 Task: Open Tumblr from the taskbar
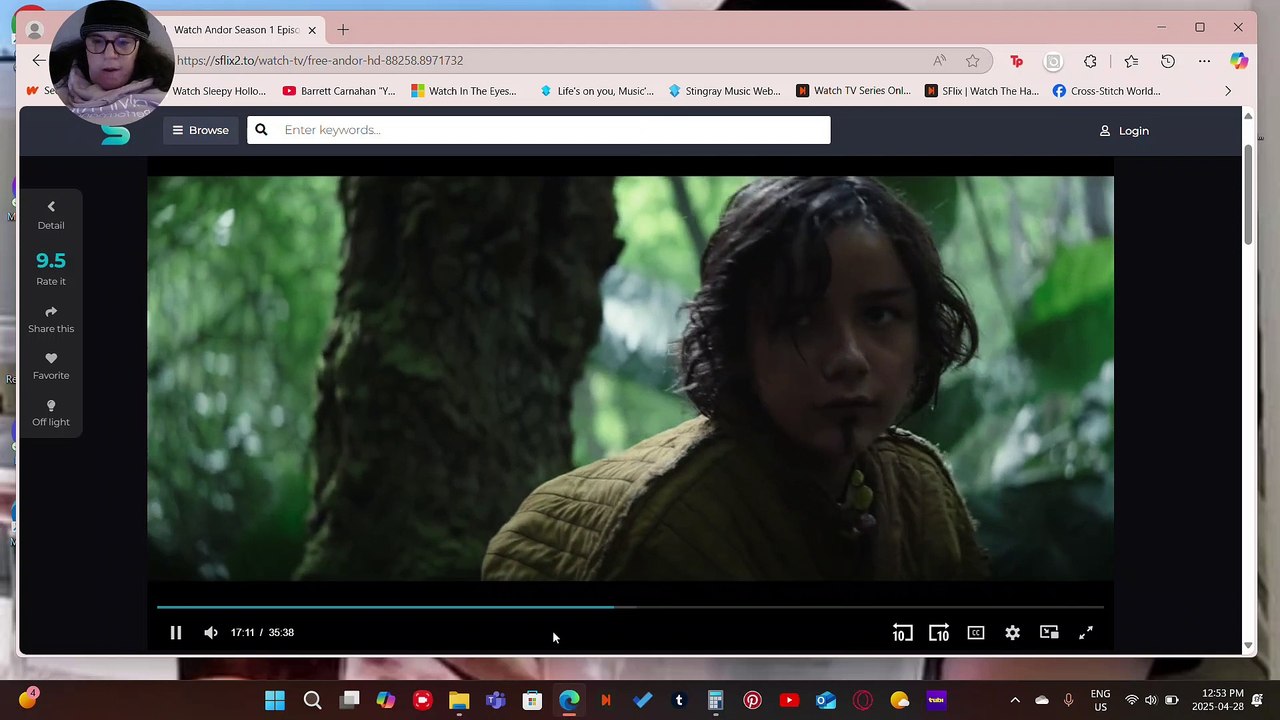(679, 700)
